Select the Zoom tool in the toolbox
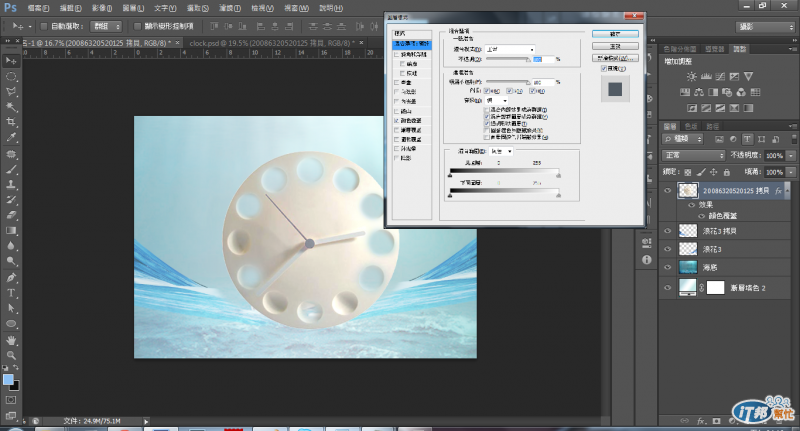 click(11, 356)
